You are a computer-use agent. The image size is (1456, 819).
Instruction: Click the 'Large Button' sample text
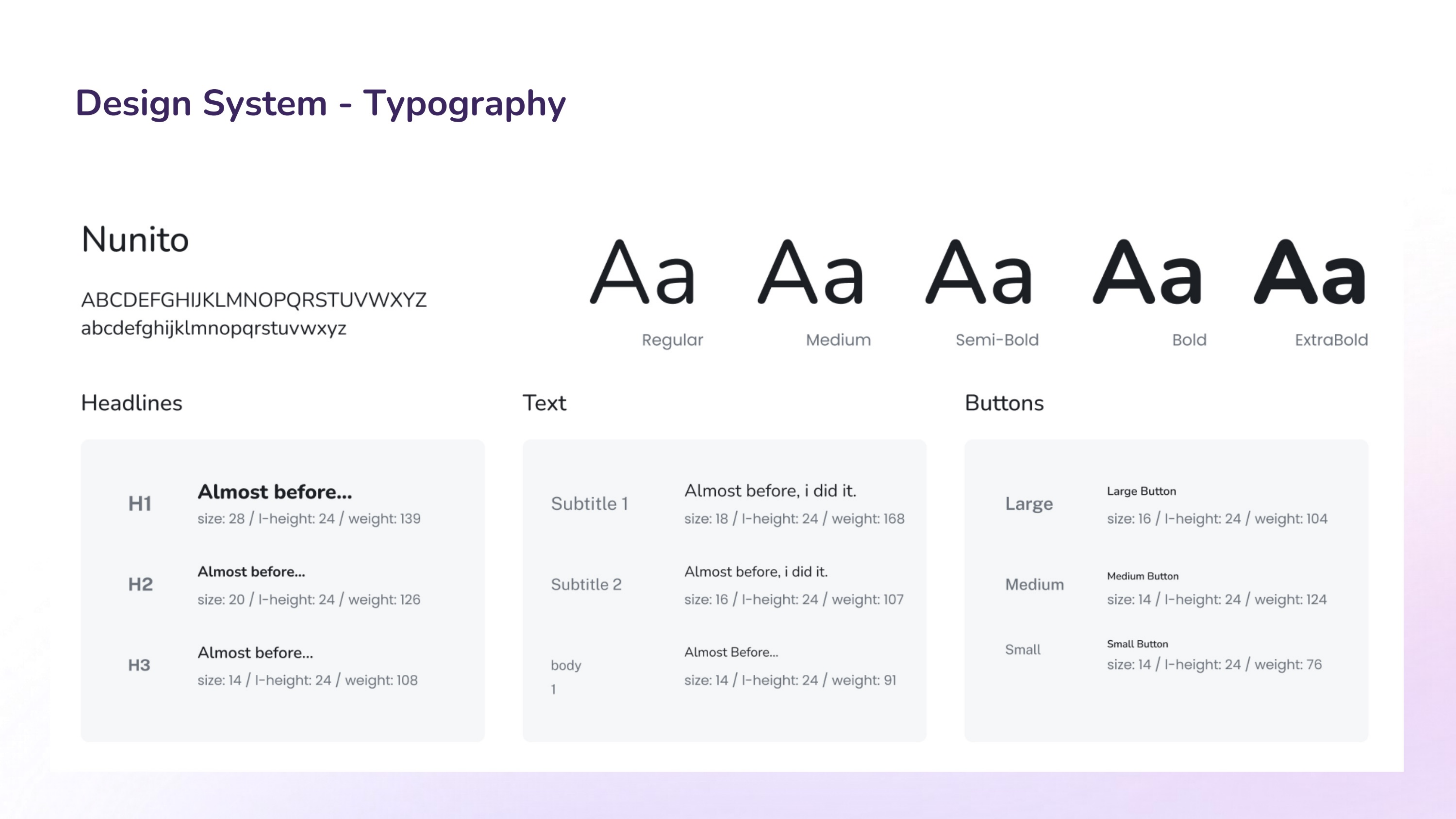1141,491
